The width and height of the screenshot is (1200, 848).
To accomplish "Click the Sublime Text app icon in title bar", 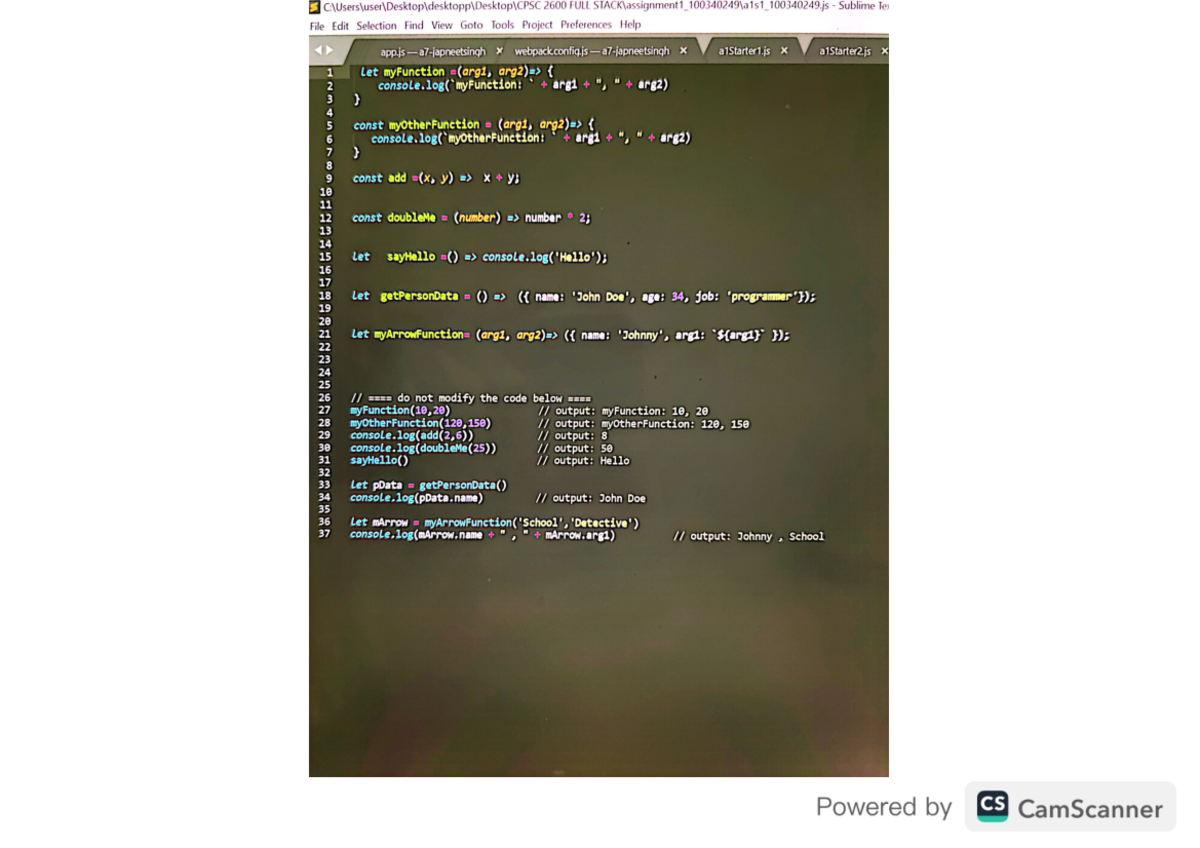I will click(315, 7).
